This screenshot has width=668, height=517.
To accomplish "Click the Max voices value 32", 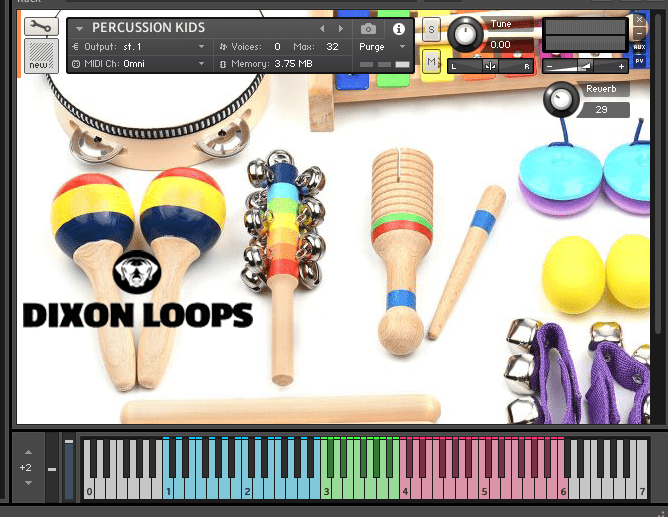I will tap(332, 46).
